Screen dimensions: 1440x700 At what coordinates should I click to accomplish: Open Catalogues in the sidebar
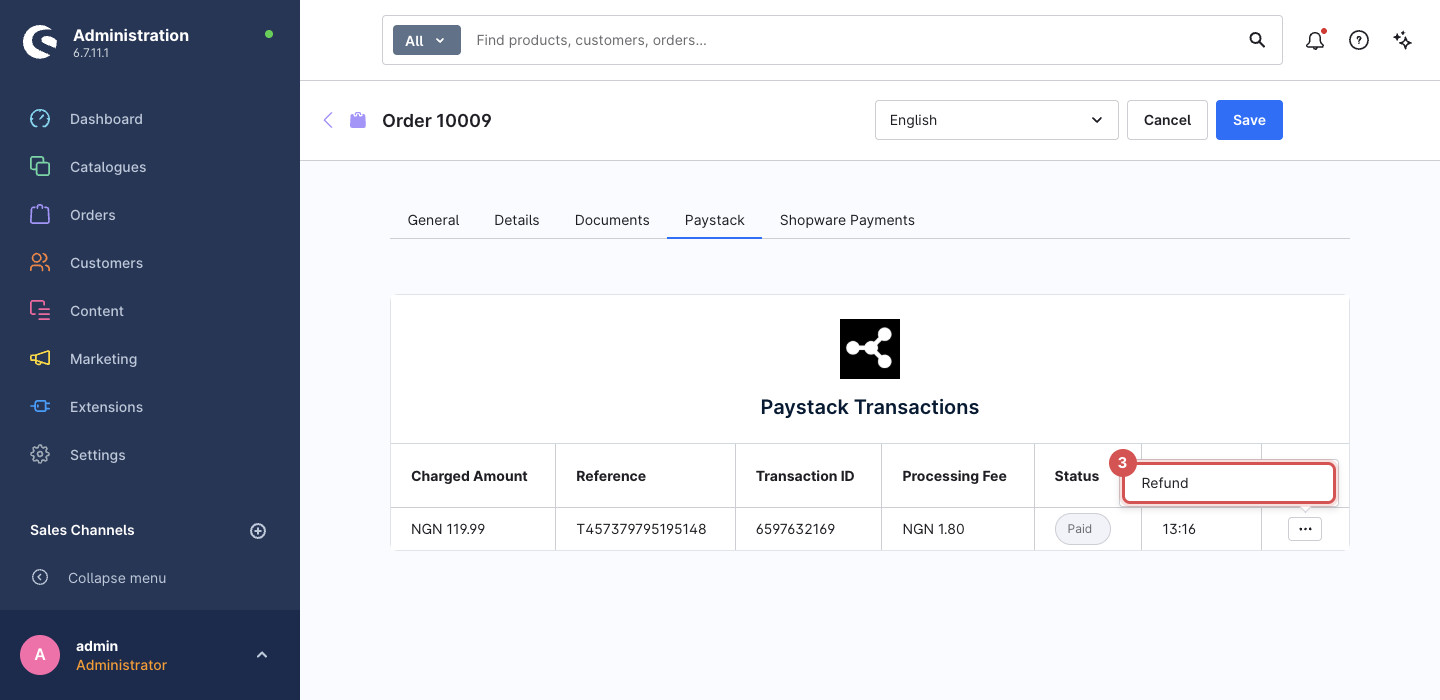click(x=108, y=167)
